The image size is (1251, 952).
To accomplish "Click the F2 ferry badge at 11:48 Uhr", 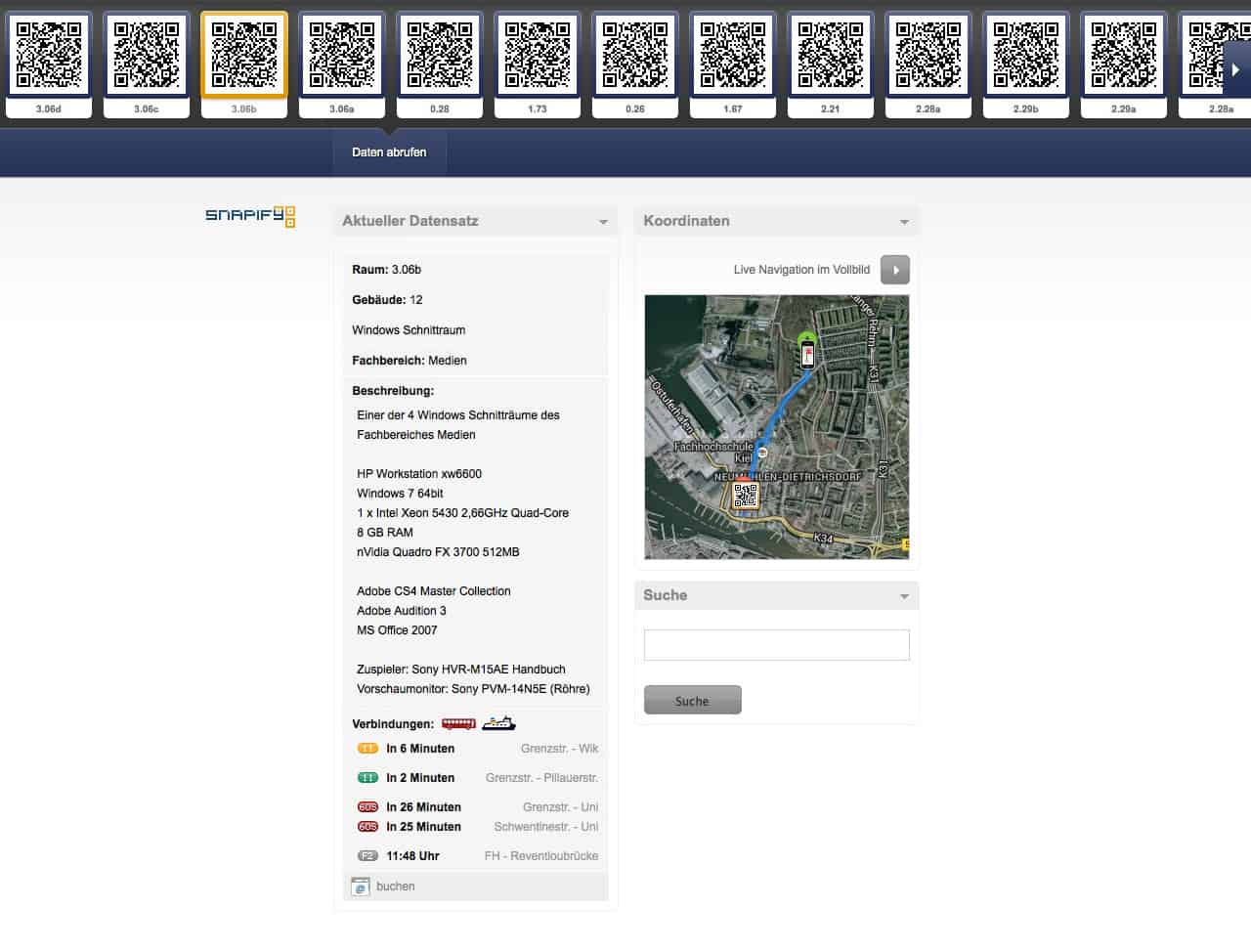I will (367, 856).
